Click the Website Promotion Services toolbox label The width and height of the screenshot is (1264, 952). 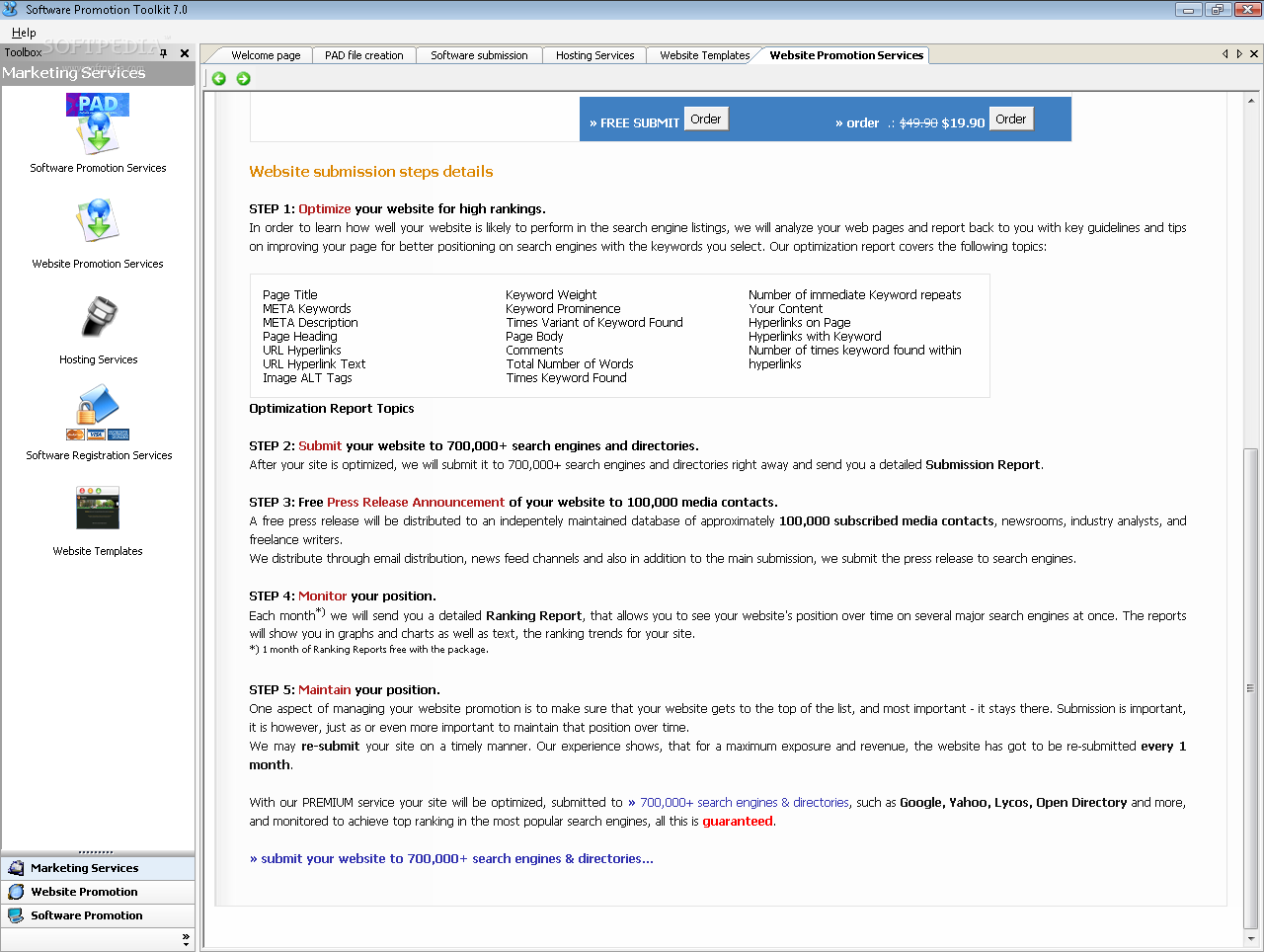(x=98, y=264)
